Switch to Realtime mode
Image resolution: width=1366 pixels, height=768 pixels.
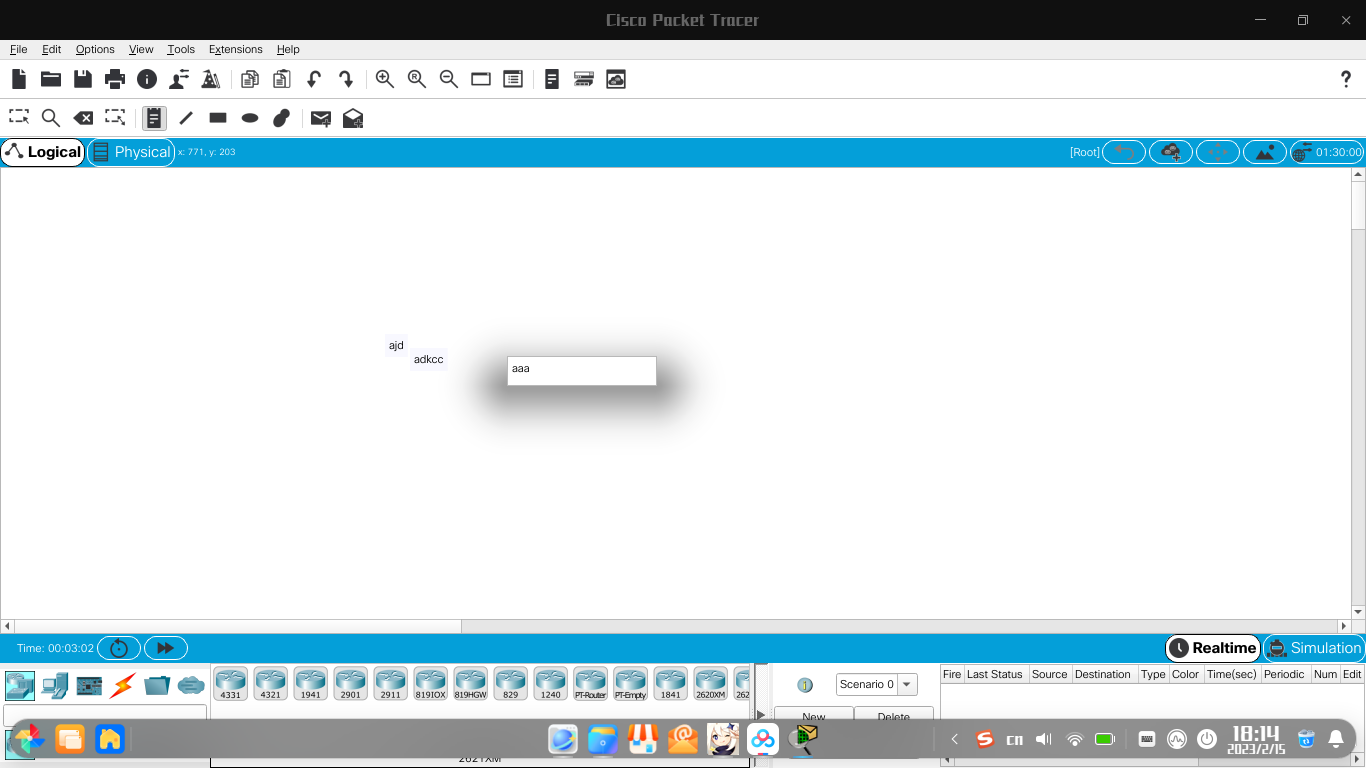tap(1211, 648)
